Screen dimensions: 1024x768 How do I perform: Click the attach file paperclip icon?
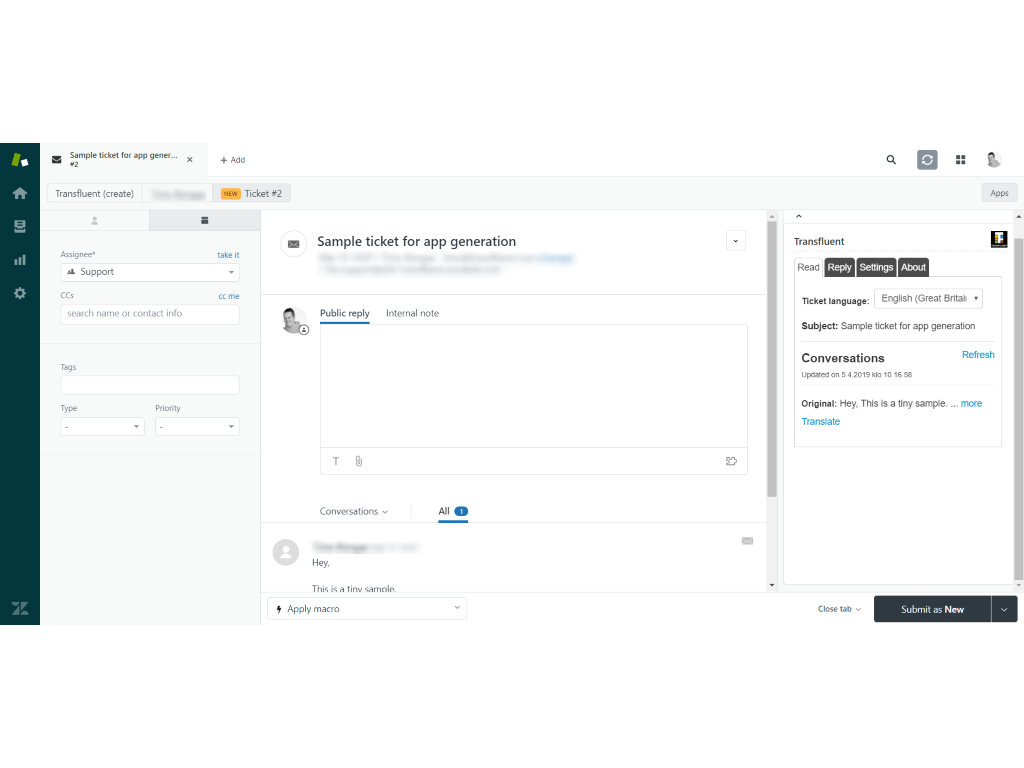coord(358,461)
